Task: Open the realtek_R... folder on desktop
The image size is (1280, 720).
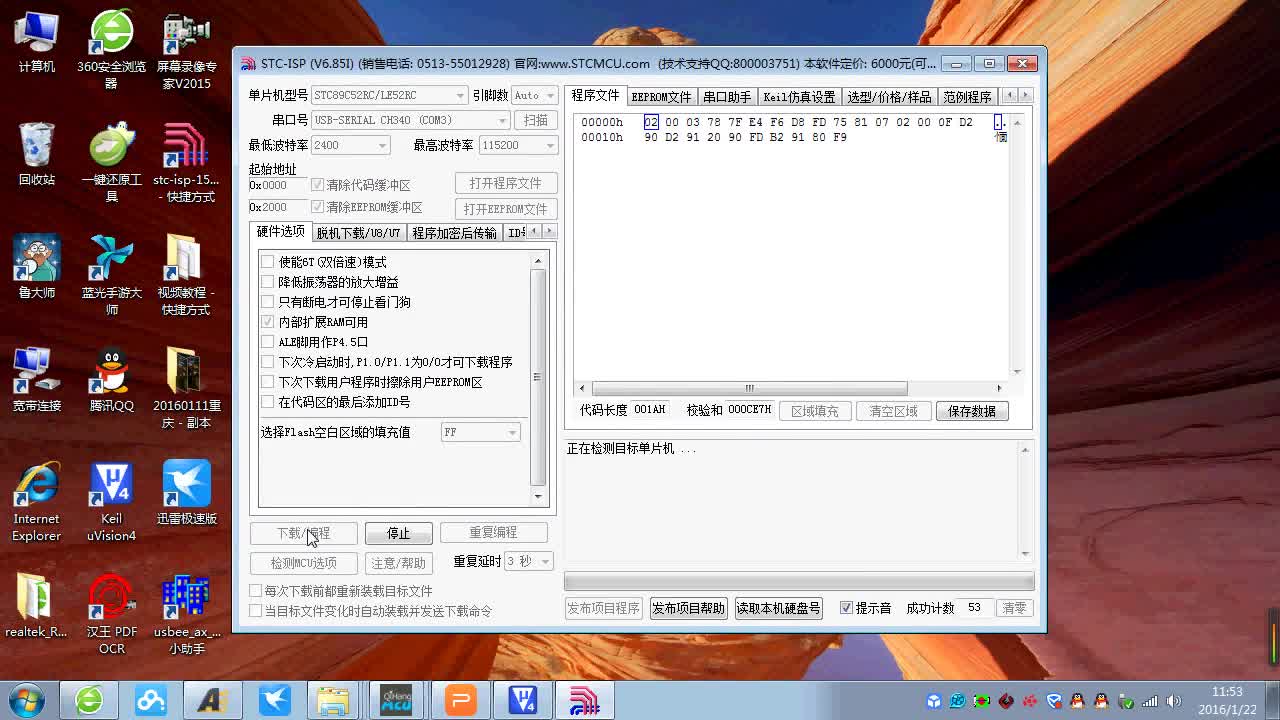Action: click(x=37, y=607)
